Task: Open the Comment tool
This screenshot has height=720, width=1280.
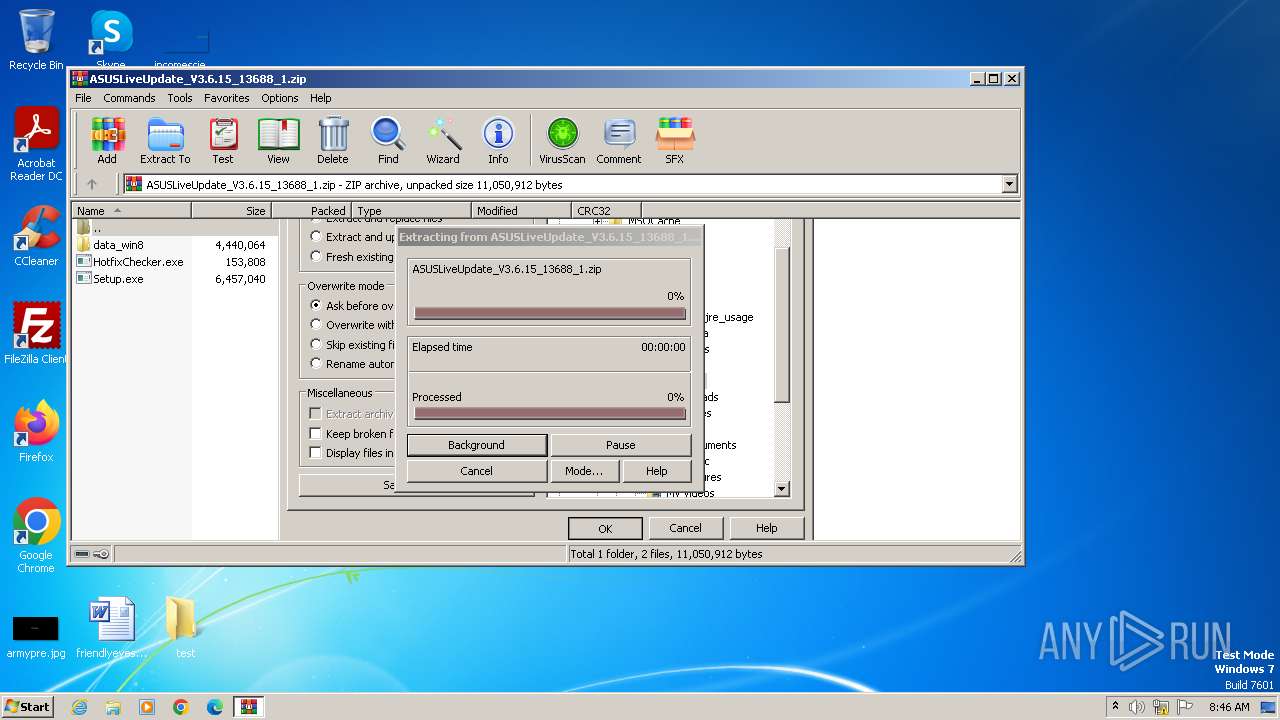Action: (619, 141)
